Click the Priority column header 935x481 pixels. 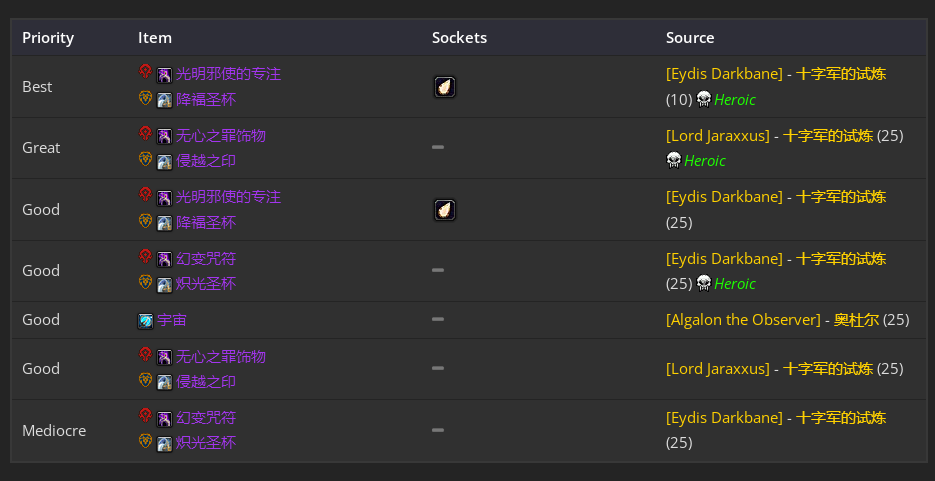48,38
